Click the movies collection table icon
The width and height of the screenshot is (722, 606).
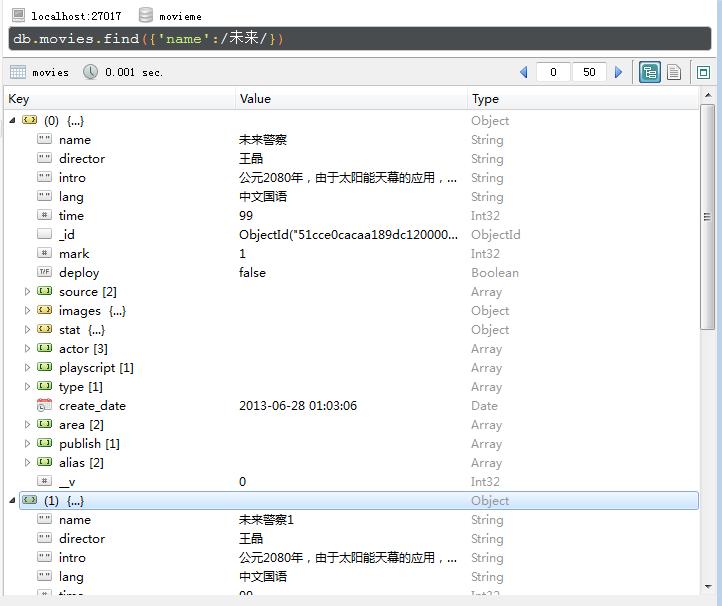pos(18,72)
